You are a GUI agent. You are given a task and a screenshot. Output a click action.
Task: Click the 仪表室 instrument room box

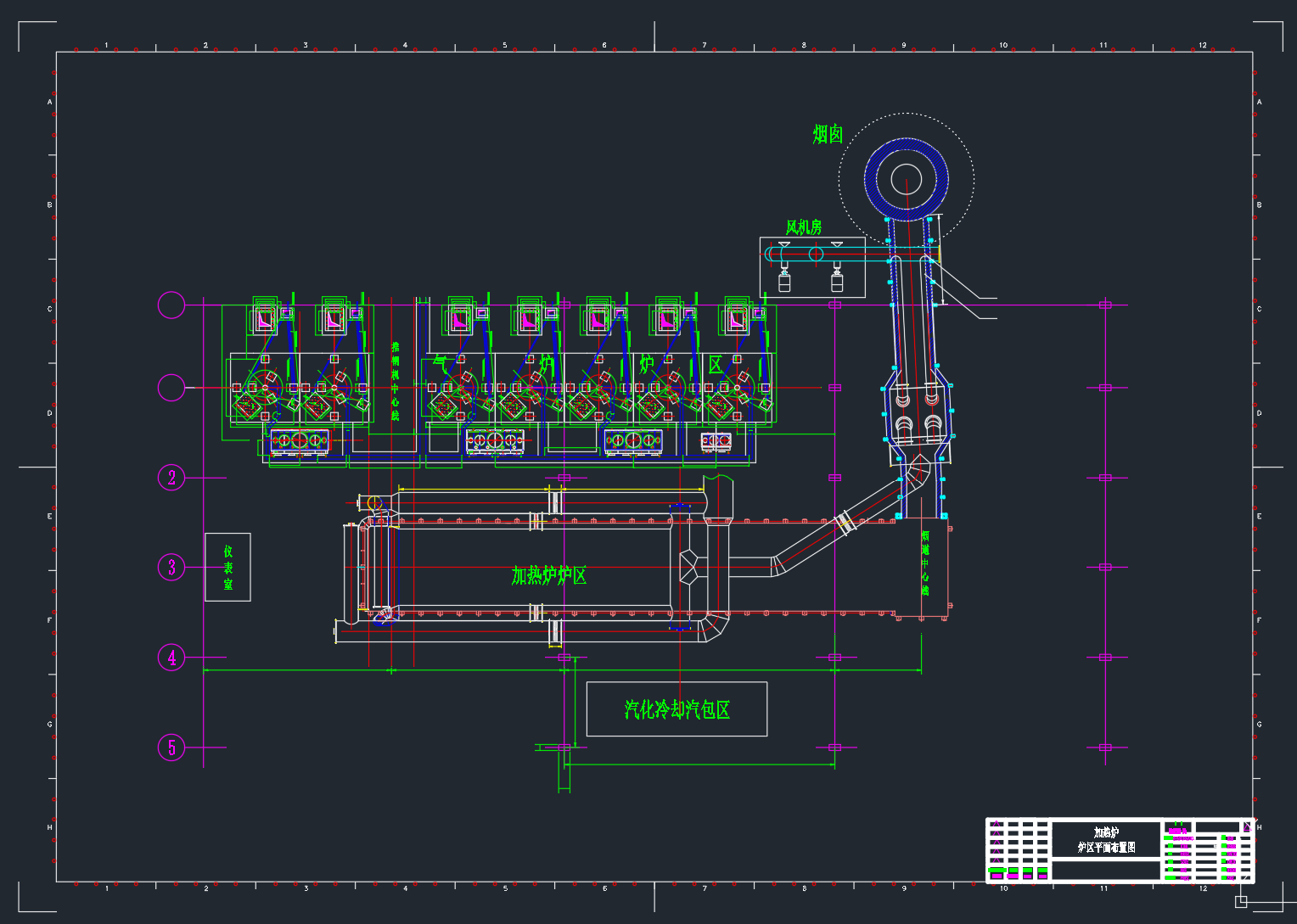click(227, 567)
